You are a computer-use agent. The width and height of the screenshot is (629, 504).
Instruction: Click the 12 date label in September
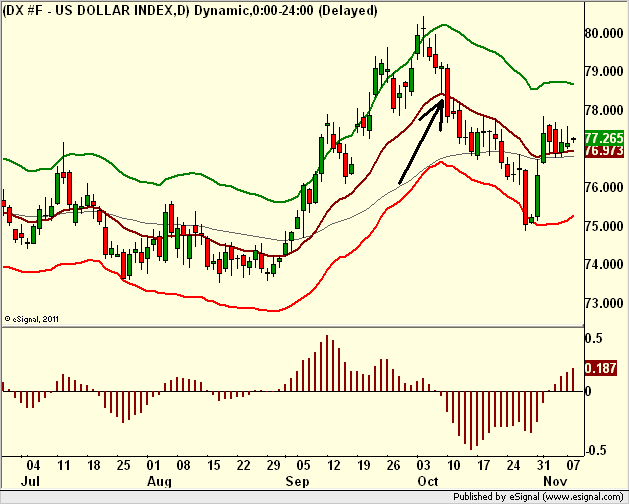pos(333,465)
